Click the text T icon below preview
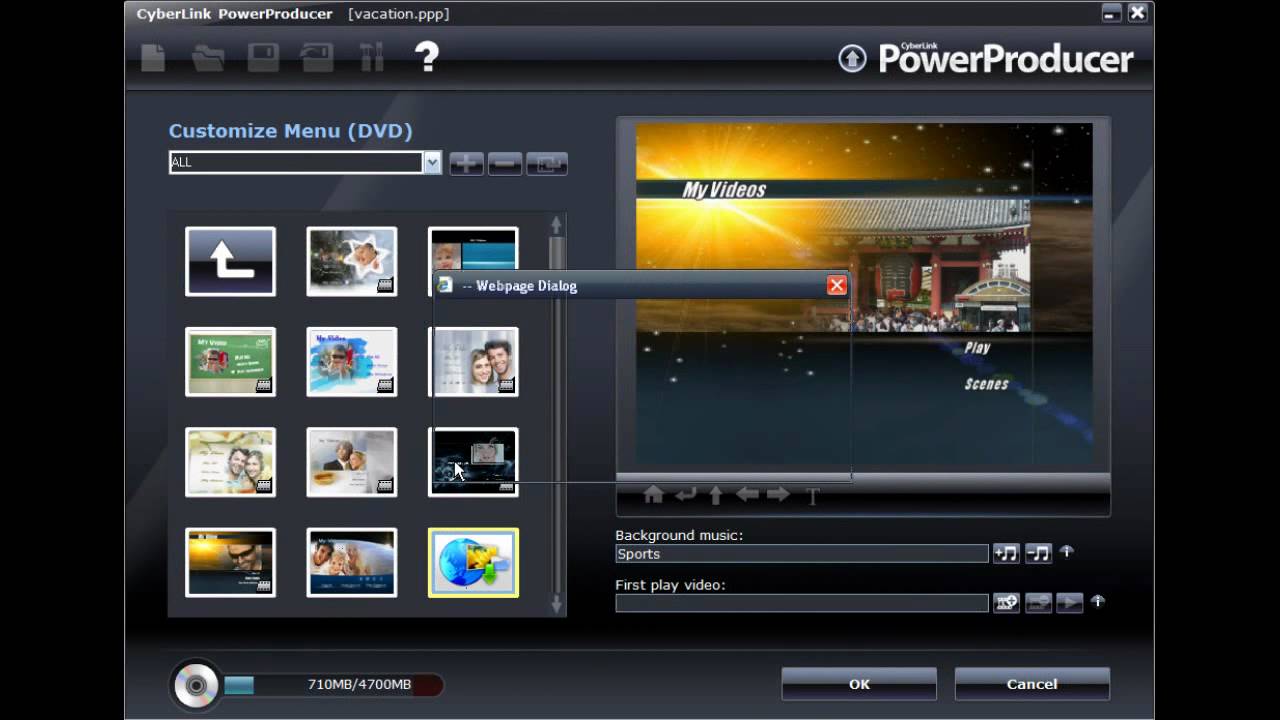Screen dimensions: 1280x720 tap(812, 496)
